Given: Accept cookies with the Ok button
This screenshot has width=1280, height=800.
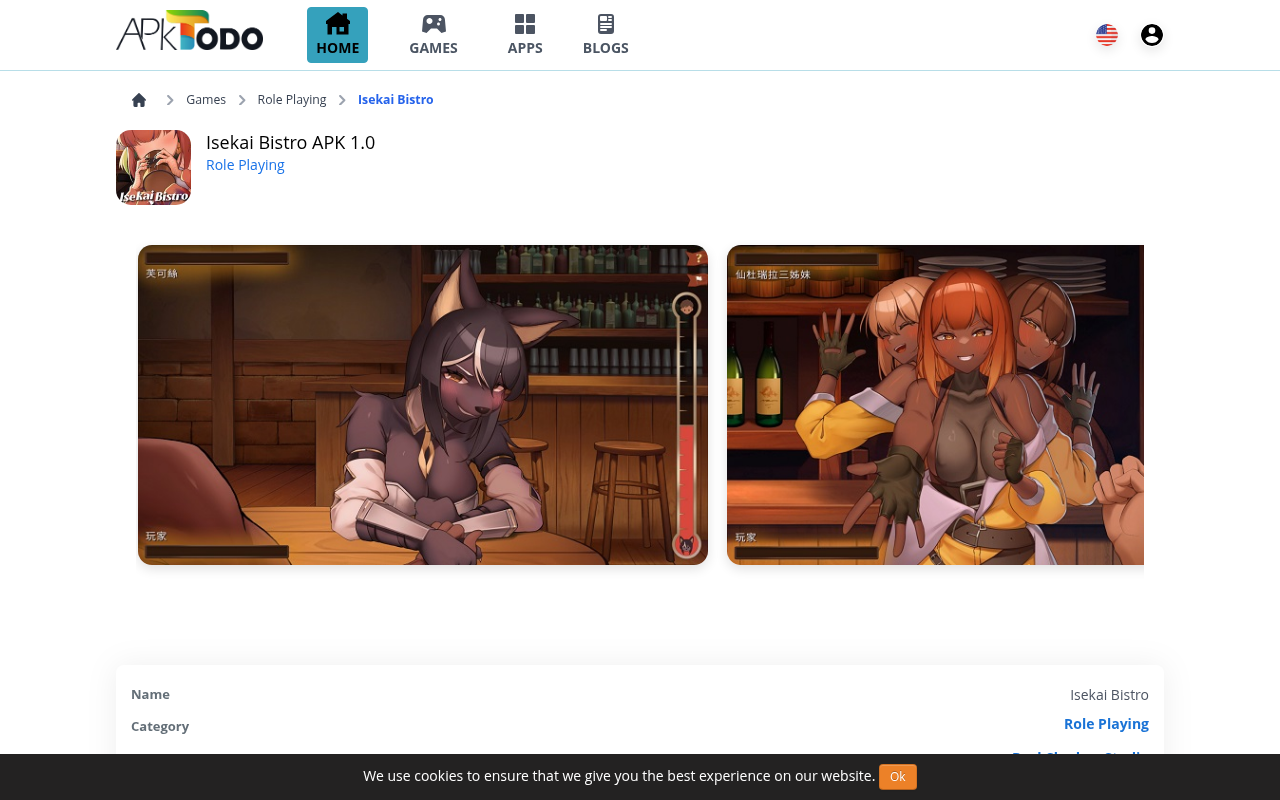Looking at the screenshot, I should (898, 777).
